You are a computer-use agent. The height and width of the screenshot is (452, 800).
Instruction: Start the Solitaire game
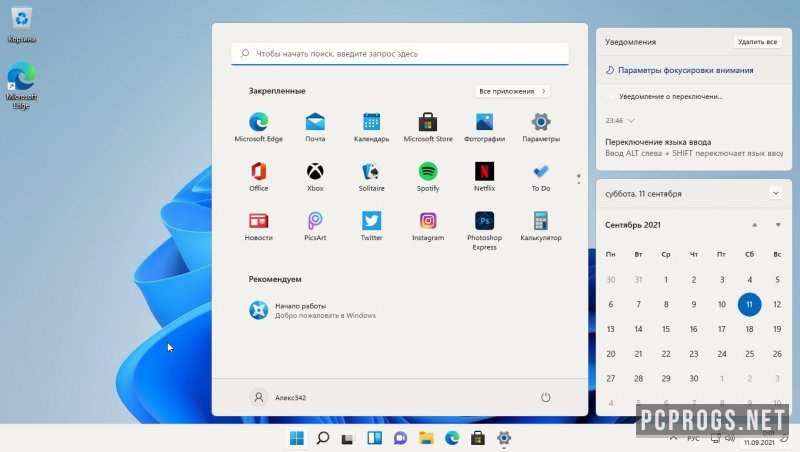pos(371,177)
